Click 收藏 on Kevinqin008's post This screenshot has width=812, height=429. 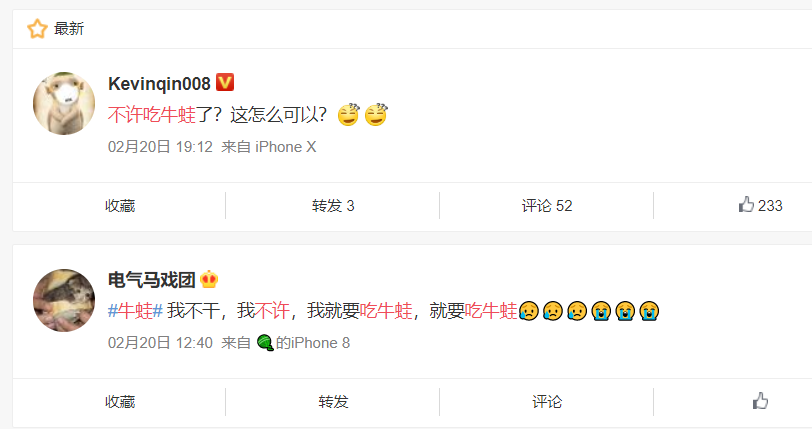click(x=120, y=206)
